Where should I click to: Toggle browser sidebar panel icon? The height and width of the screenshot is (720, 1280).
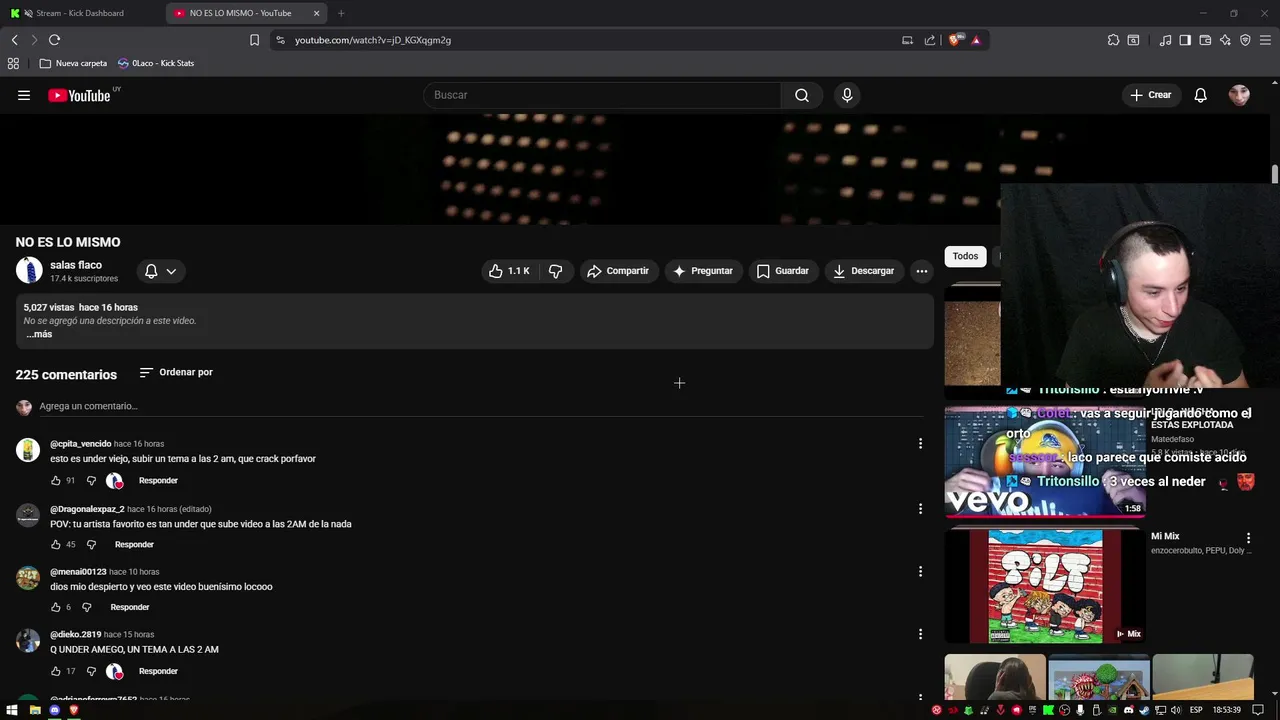(1185, 40)
